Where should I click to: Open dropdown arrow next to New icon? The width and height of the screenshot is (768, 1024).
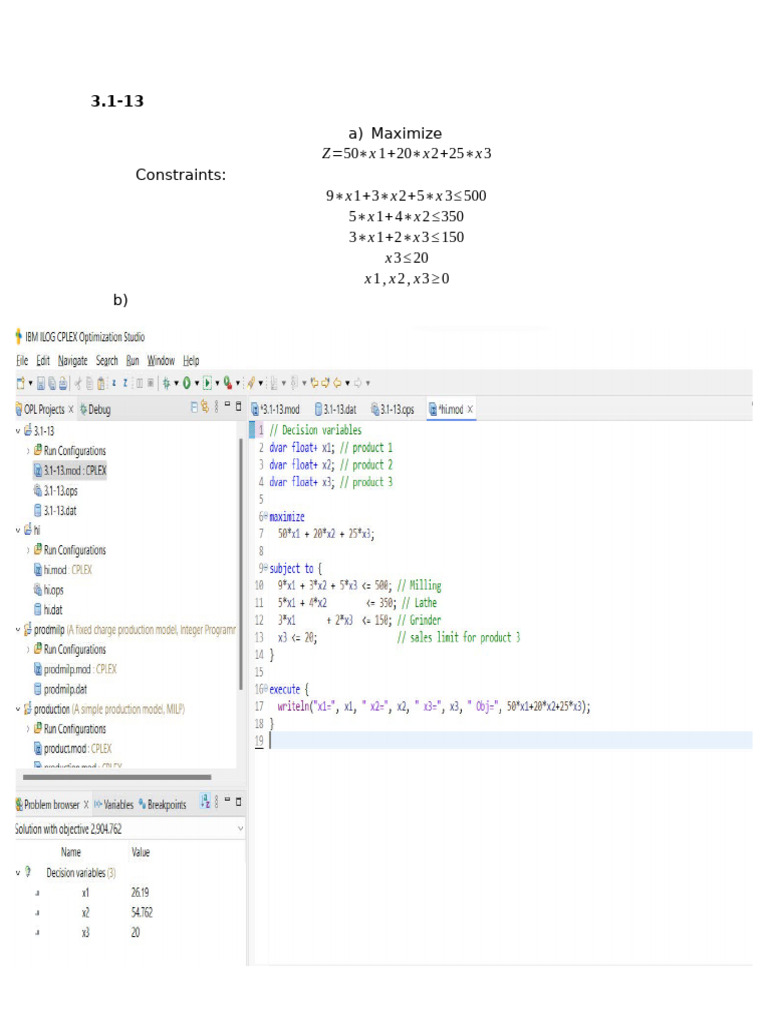[x=30, y=383]
